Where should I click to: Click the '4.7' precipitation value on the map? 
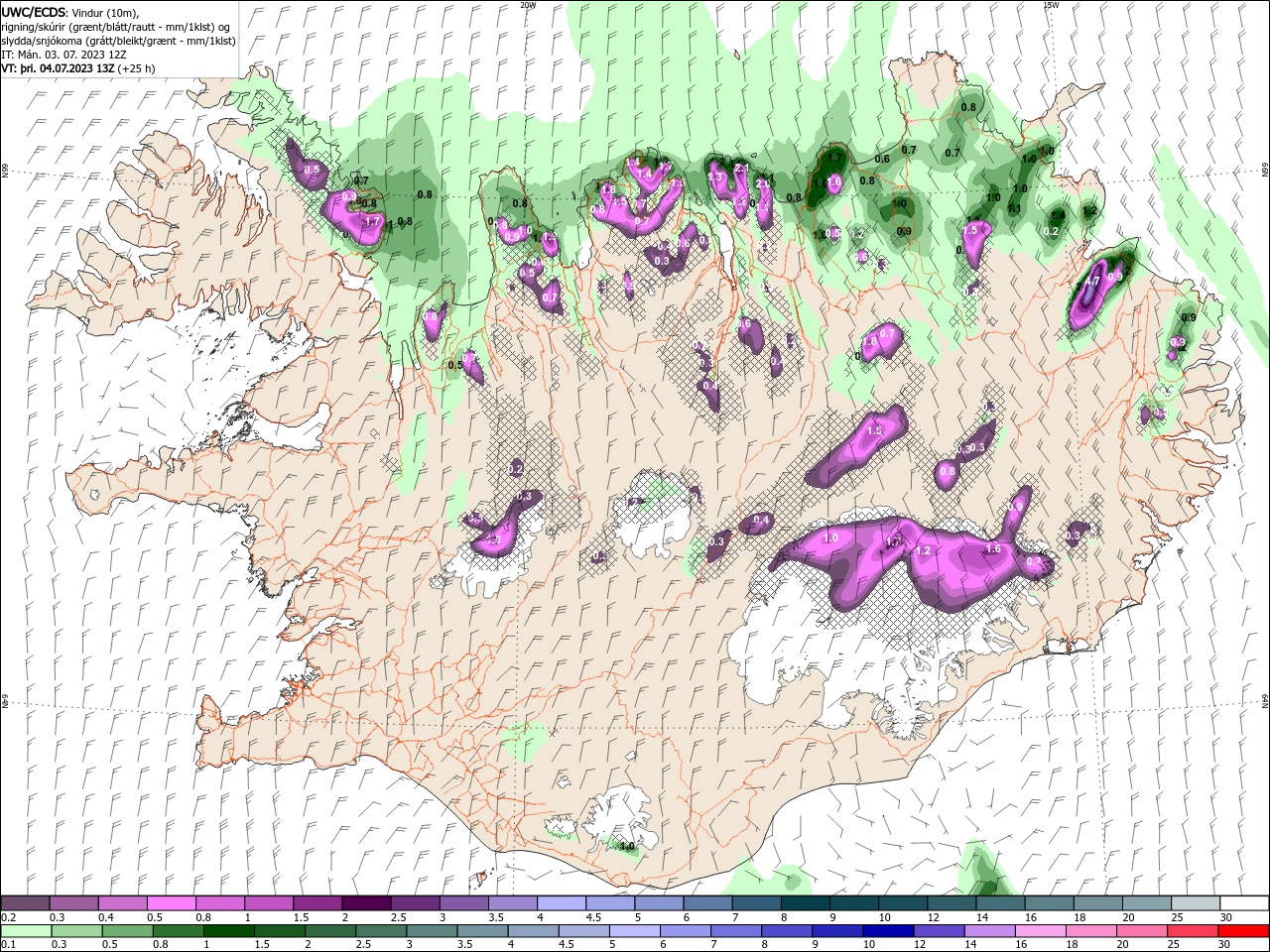[1092, 282]
